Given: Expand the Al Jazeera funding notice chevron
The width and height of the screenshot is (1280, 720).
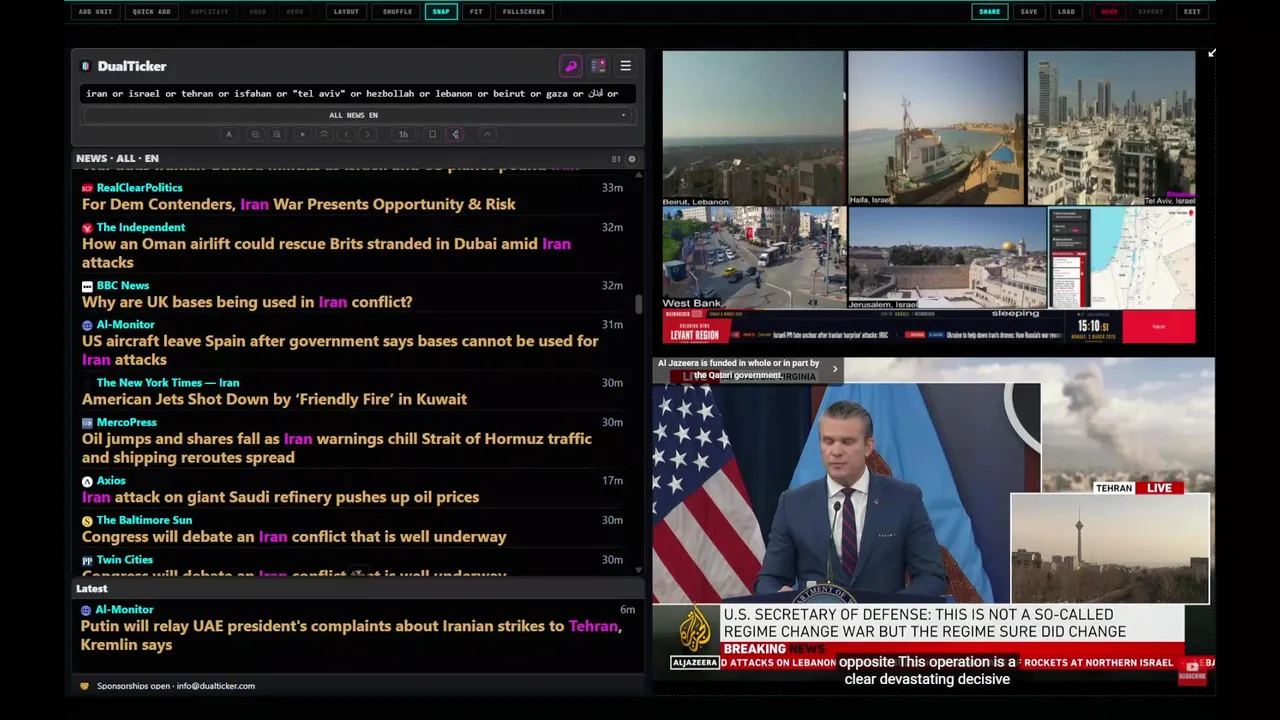Looking at the screenshot, I should 835,370.
